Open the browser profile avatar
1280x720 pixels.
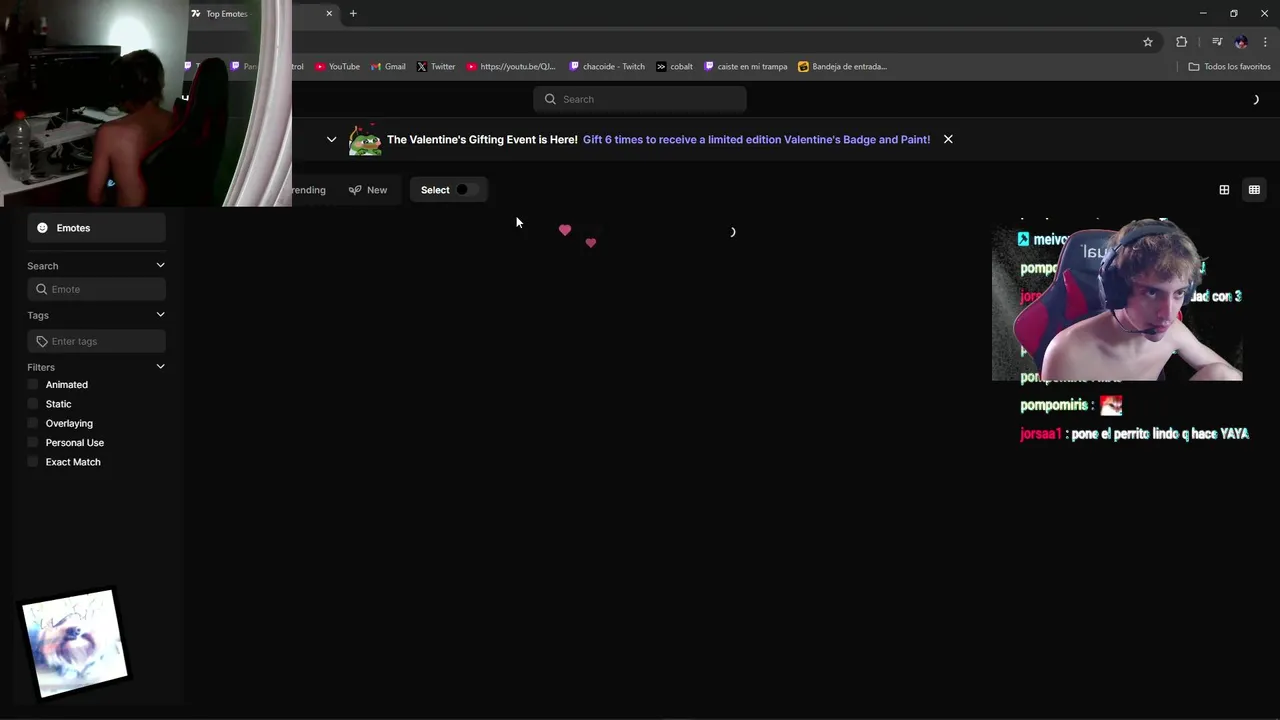coord(1241,42)
